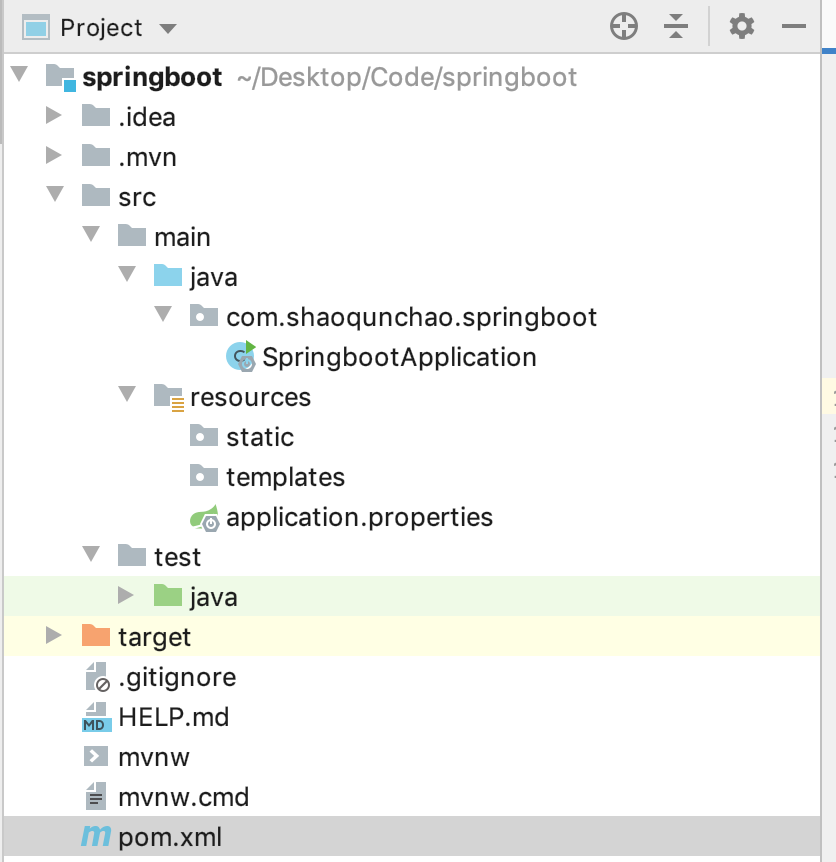The height and width of the screenshot is (862, 836).
Task: Hide the Project panel with the minus icon
Action: pyautogui.click(x=794, y=26)
